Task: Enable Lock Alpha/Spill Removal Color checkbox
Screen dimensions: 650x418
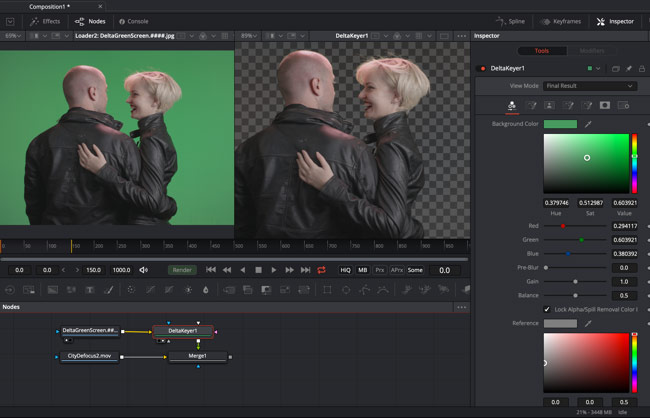Action: pyautogui.click(x=545, y=310)
